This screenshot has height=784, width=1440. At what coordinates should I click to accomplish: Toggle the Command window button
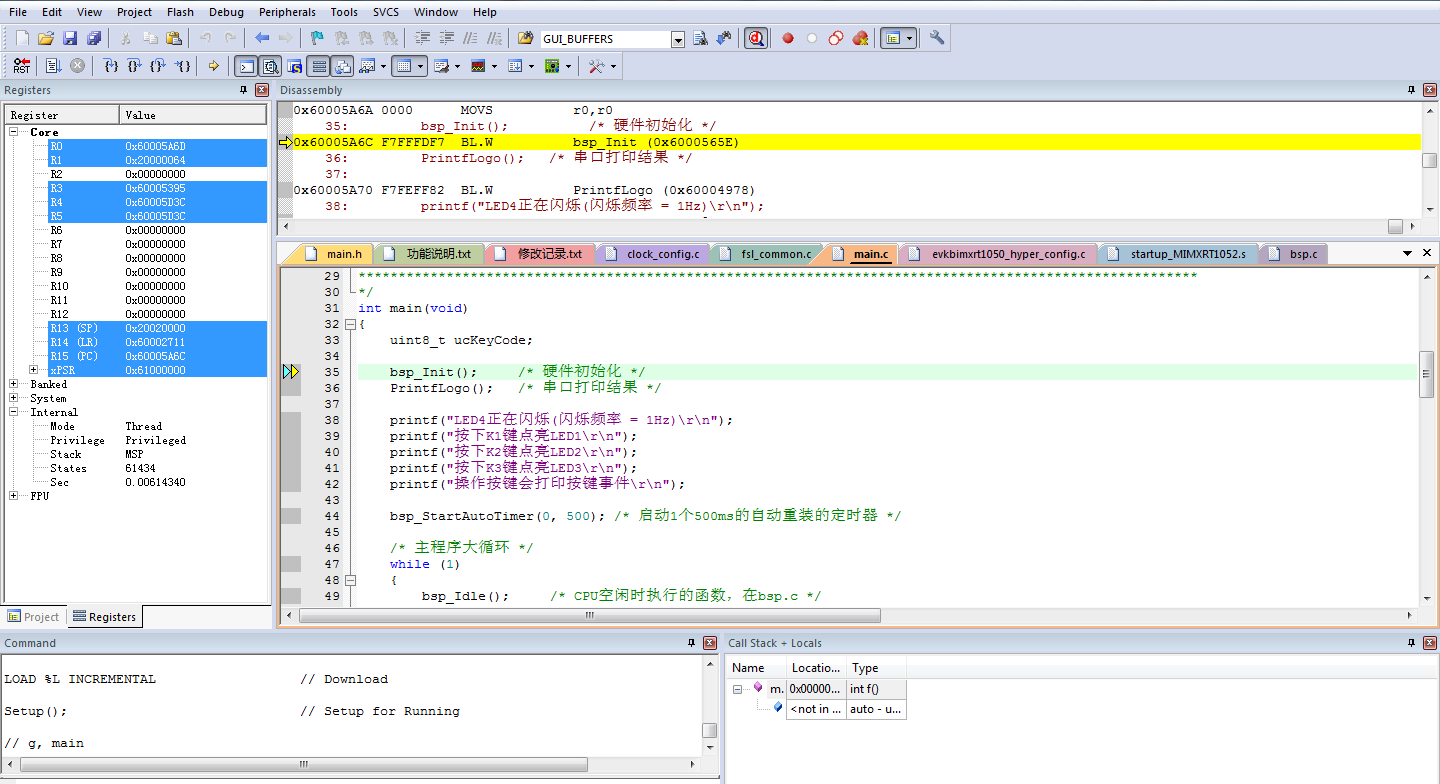pos(246,66)
